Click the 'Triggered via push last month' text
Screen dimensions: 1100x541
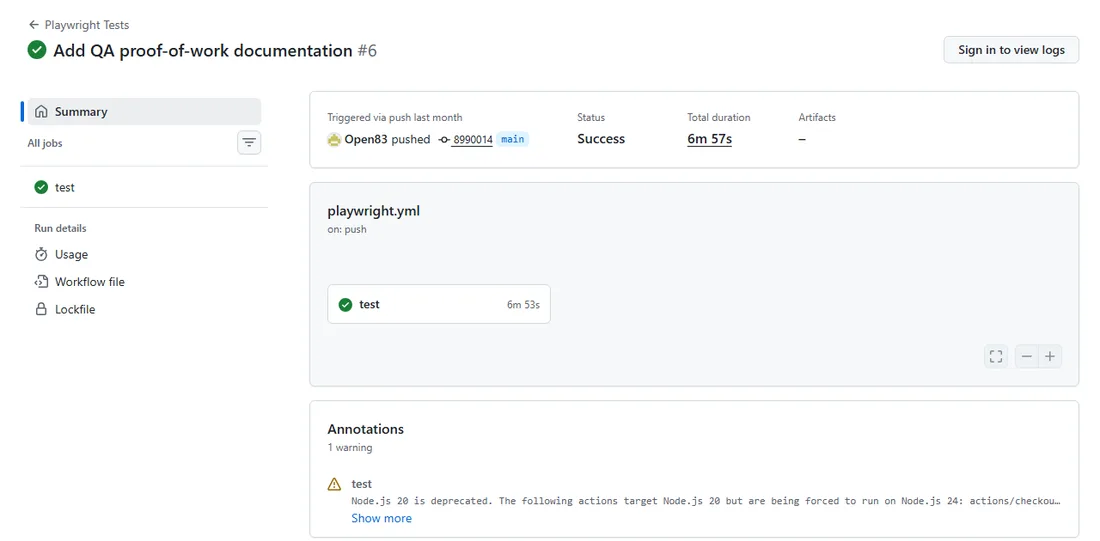pyautogui.click(x=395, y=117)
